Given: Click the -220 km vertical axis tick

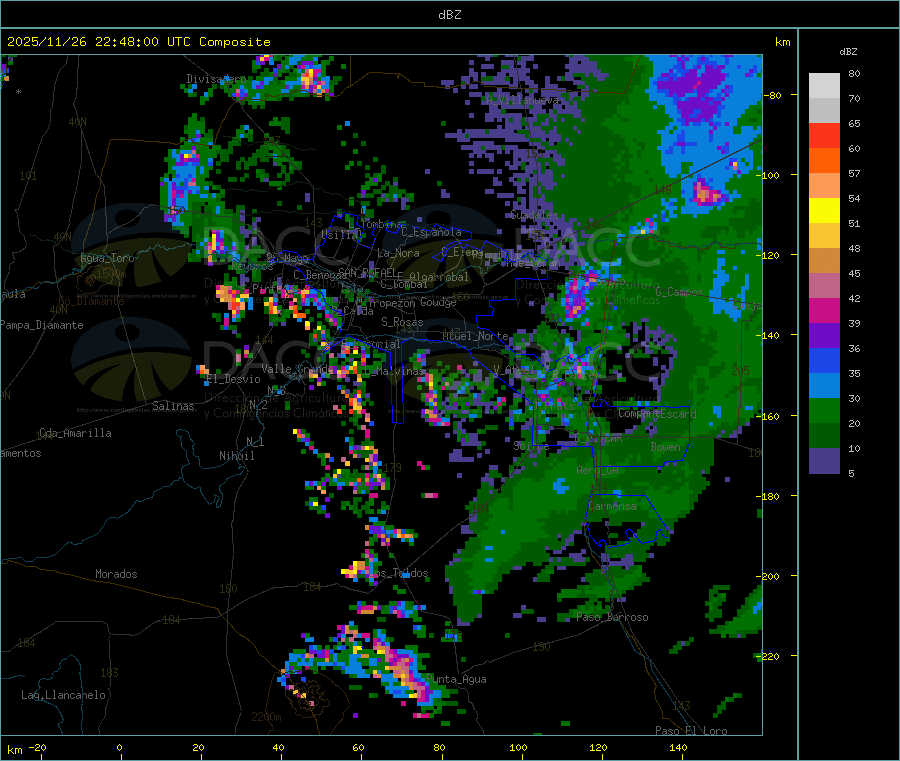Looking at the screenshot, I should click(x=770, y=657).
